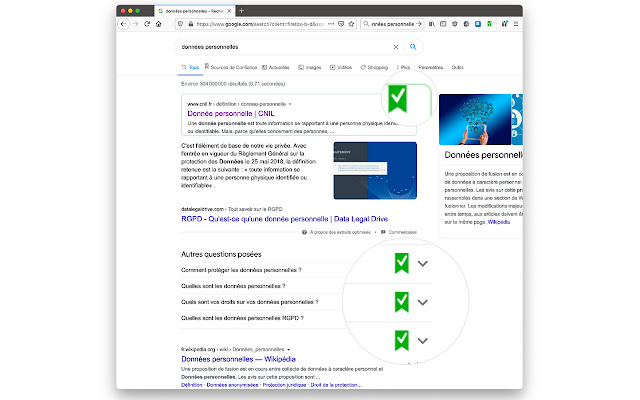640x400 pixels.
Task: Open Wikipédia link in knowledge panel
Action: [x=499, y=222]
